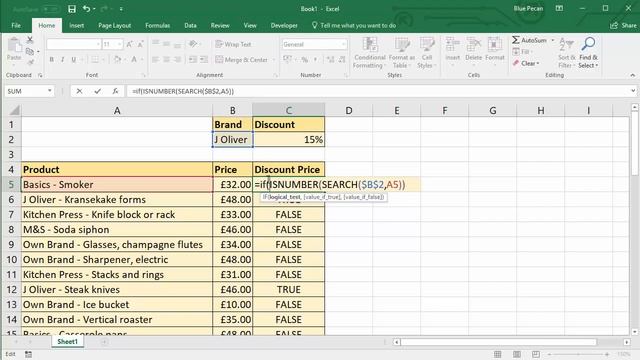Switch to Insert tab
Screen dimensions: 640x360
[76, 25]
